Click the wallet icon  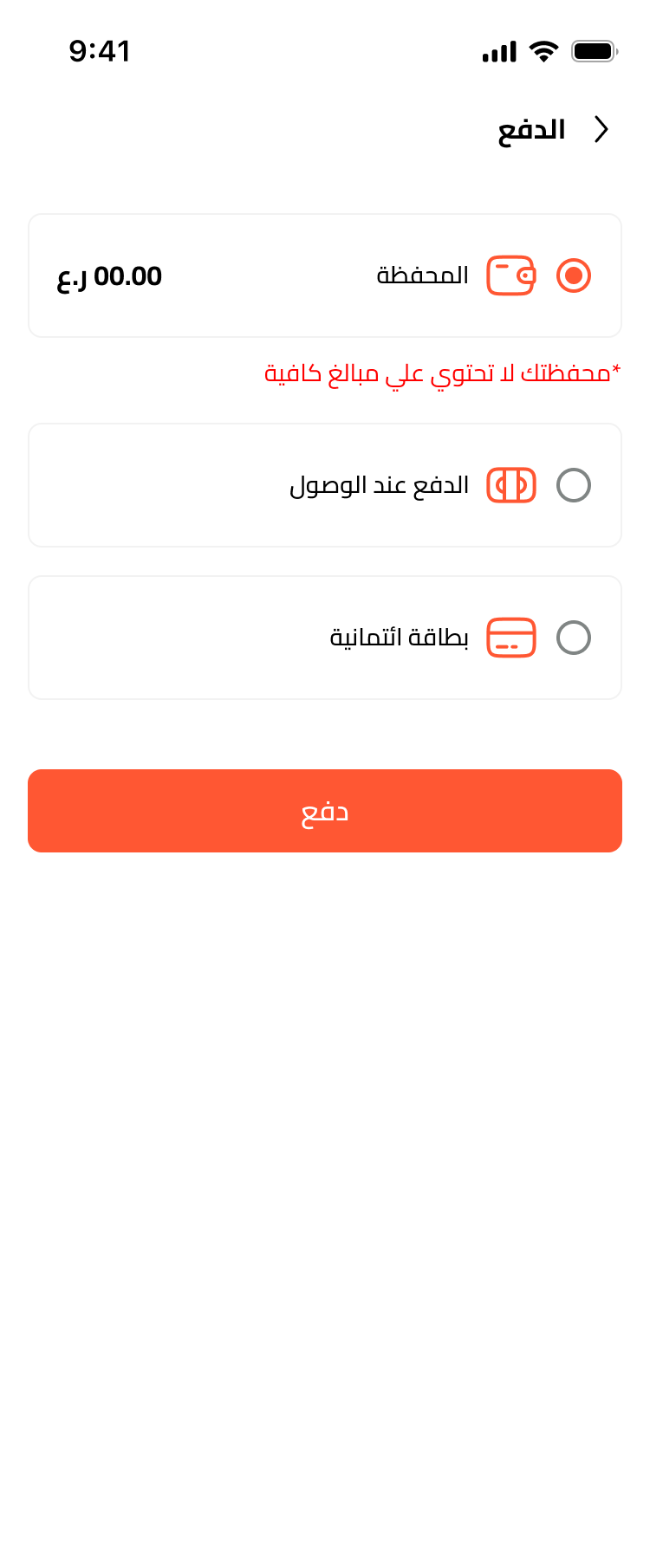(x=510, y=275)
